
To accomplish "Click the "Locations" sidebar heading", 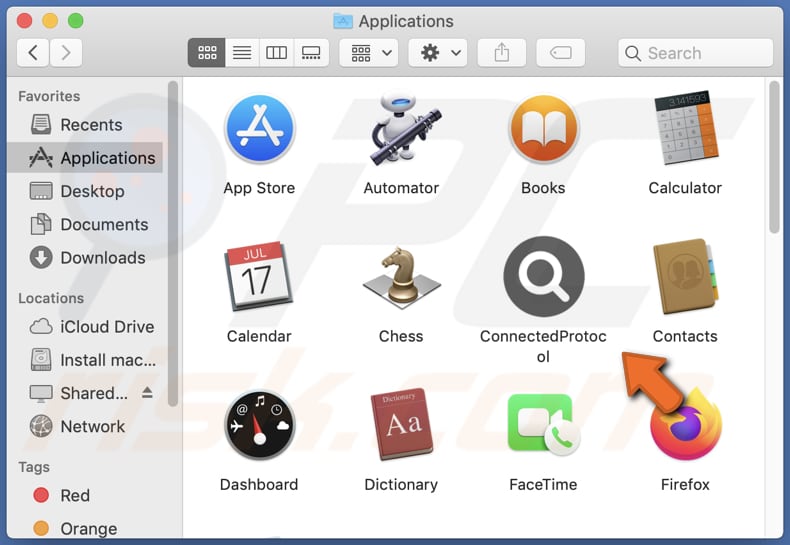I will 51,298.
